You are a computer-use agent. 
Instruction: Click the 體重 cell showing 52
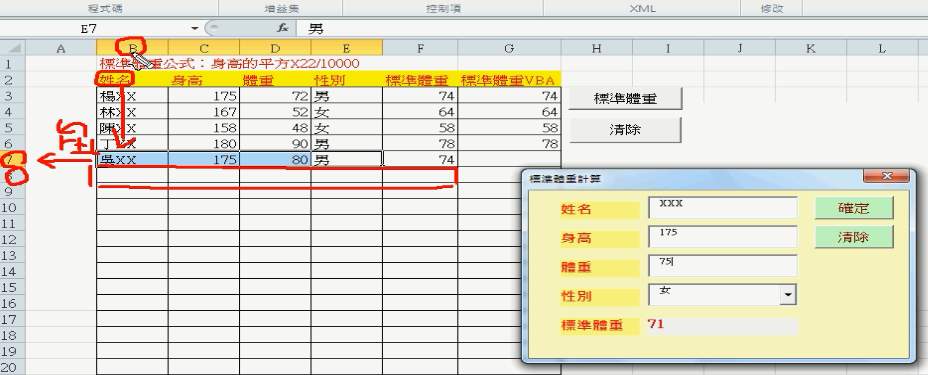[x=275, y=111]
